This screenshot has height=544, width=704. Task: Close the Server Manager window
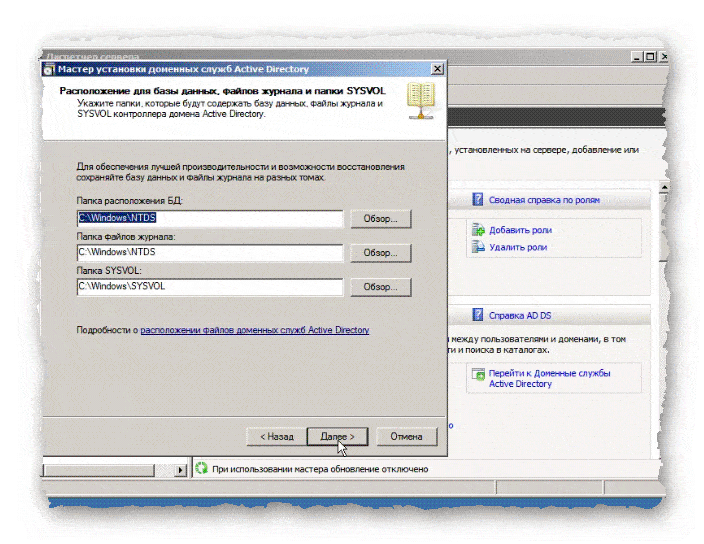click(x=663, y=57)
